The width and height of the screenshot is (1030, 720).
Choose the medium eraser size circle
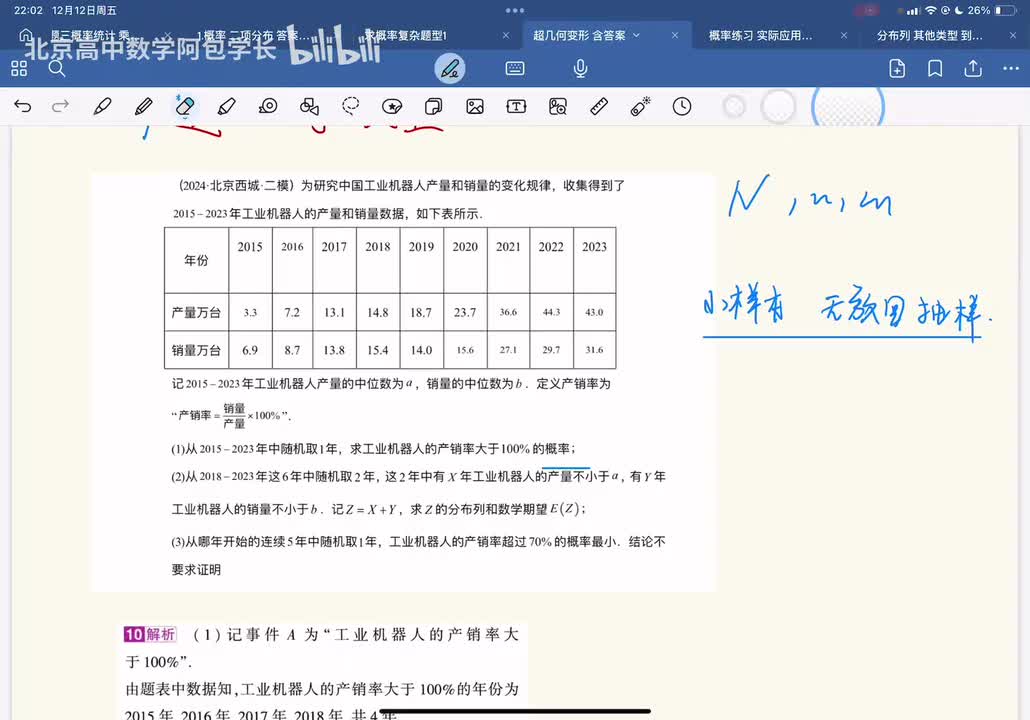pyautogui.click(x=778, y=106)
